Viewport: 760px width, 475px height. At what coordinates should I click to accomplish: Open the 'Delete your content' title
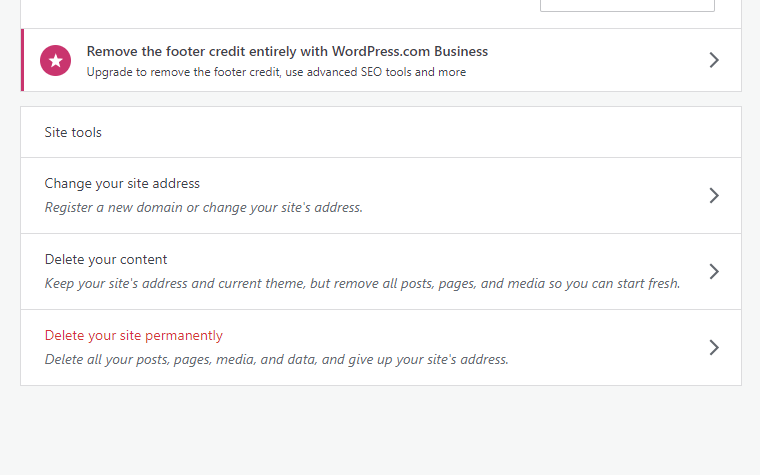click(106, 260)
